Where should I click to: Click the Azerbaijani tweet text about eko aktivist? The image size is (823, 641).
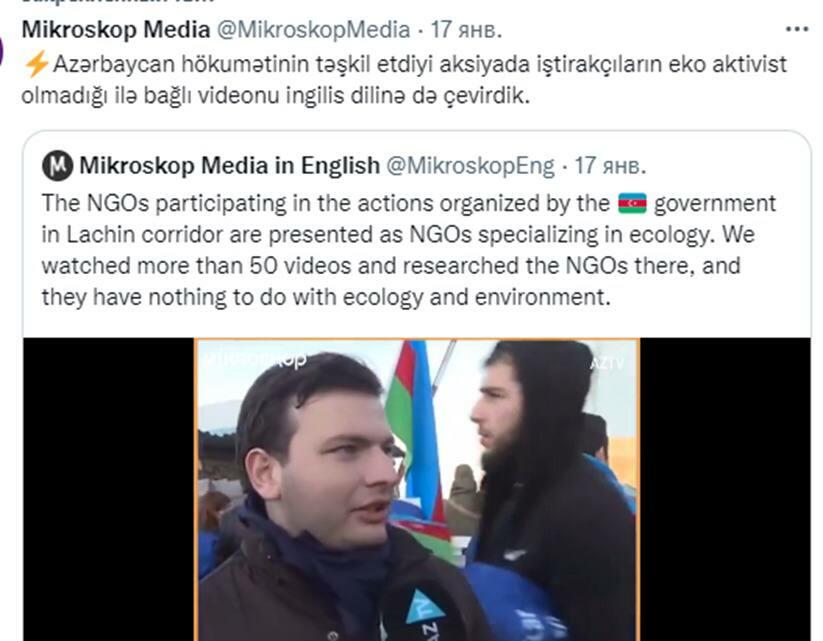404,80
